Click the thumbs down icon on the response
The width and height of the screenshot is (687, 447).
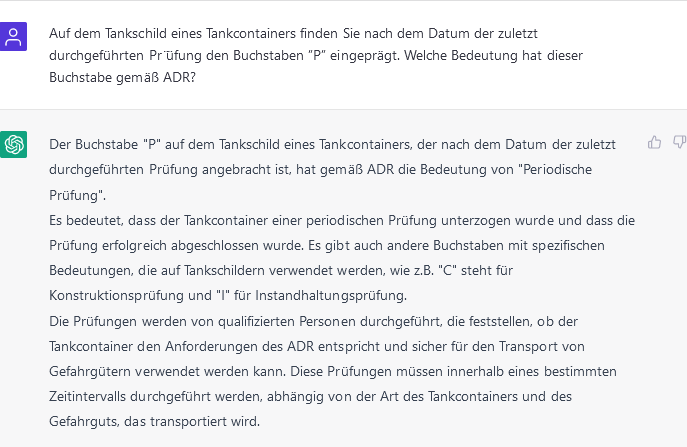(x=679, y=142)
